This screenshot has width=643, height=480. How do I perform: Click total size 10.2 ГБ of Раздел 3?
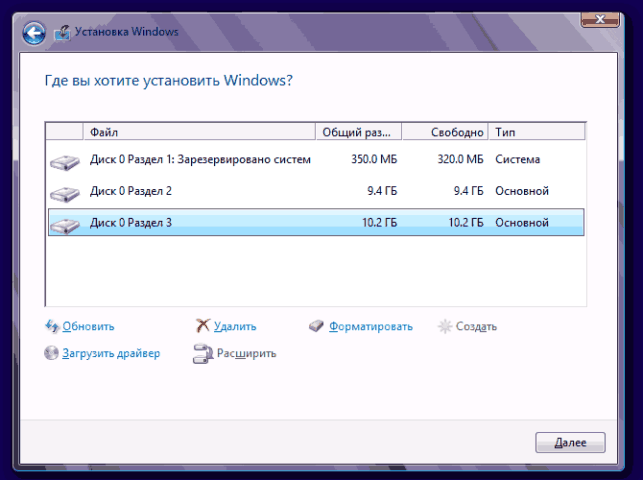pyautogui.click(x=380, y=223)
